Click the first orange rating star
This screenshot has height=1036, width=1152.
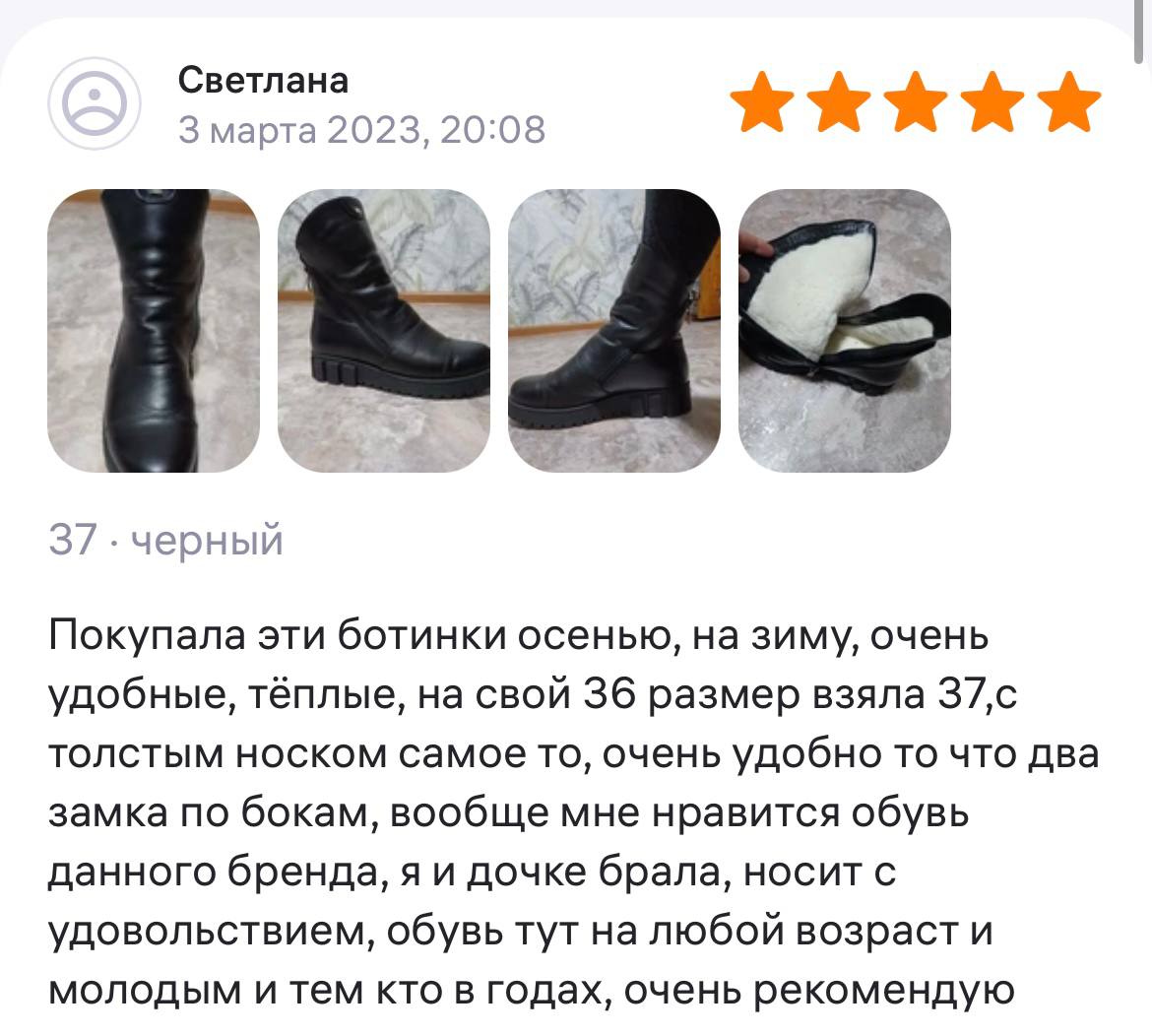coord(762,101)
